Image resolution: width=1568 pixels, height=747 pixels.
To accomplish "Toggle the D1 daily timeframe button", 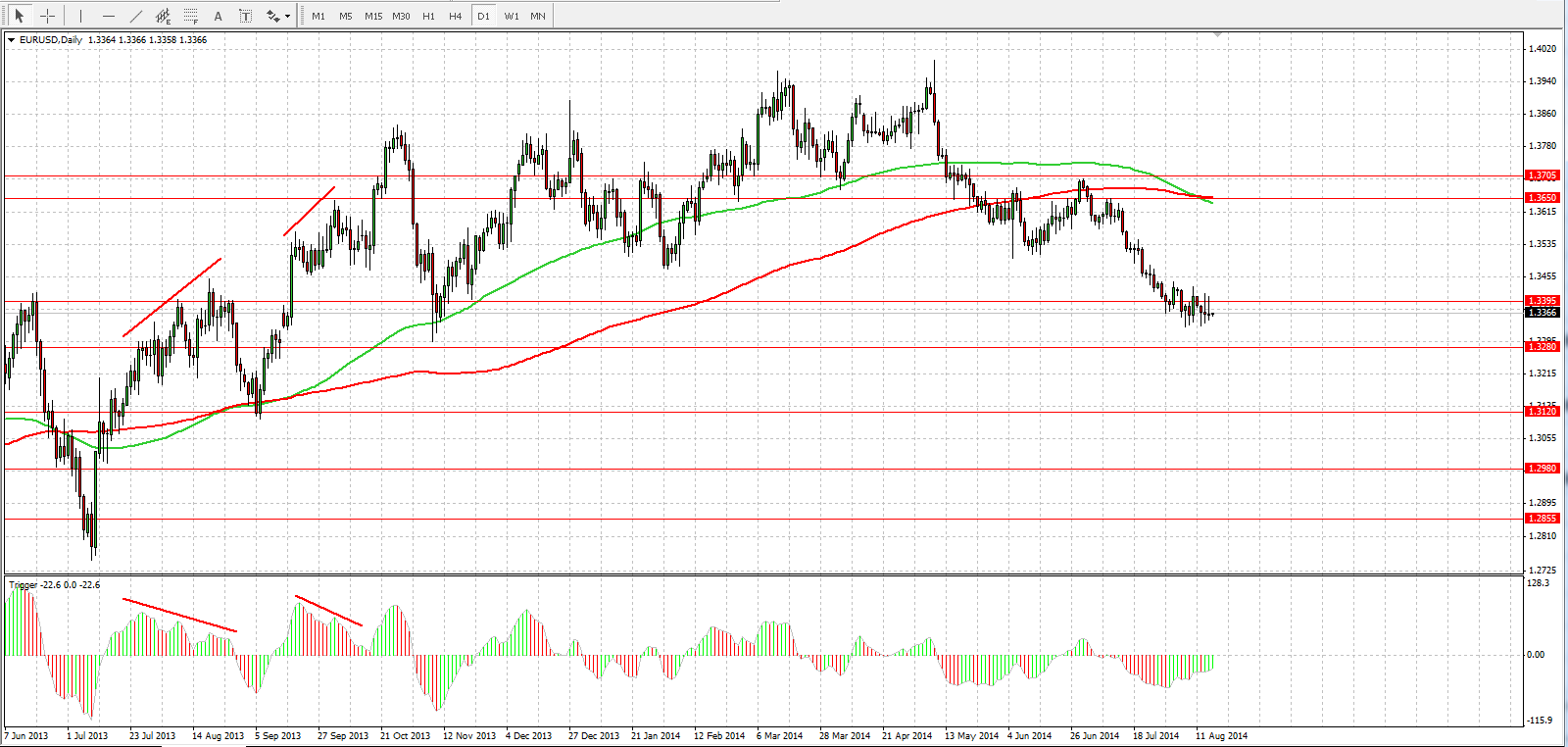I will coord(483,16).
